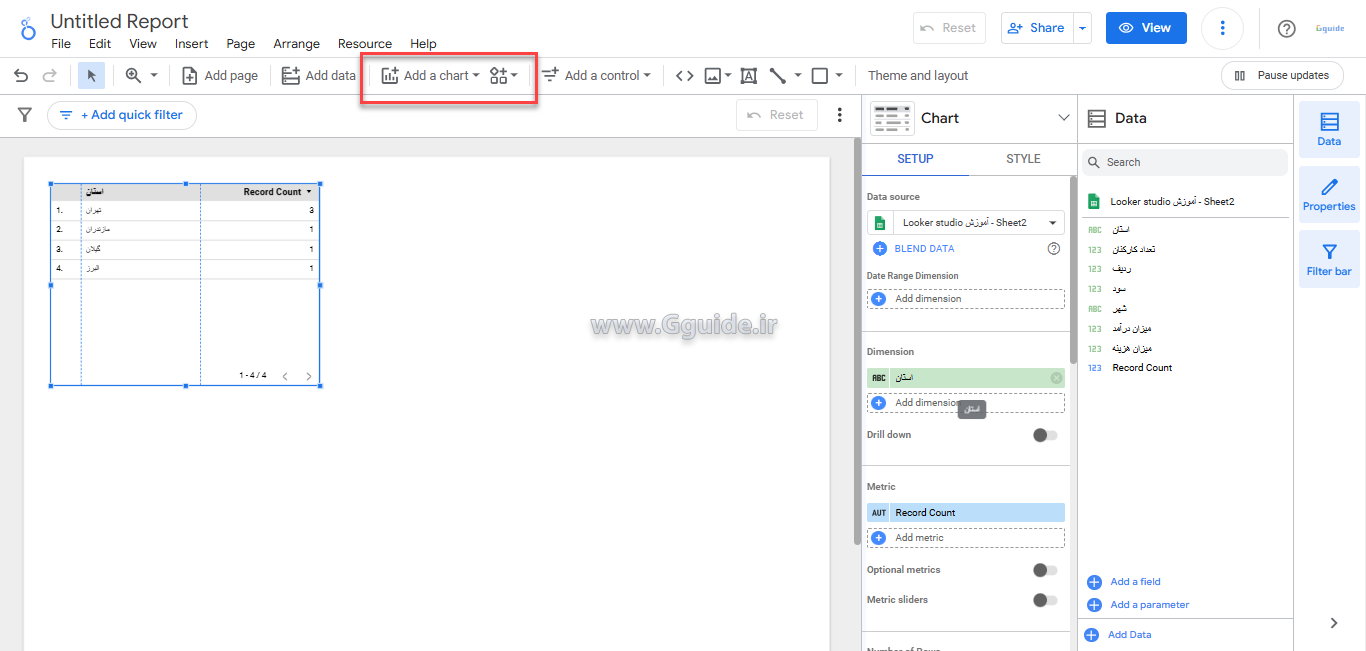This screenshot has width=1366, height=651.
Task: Click the Search field in the Data panel
Action: [x=1184, y=161]
